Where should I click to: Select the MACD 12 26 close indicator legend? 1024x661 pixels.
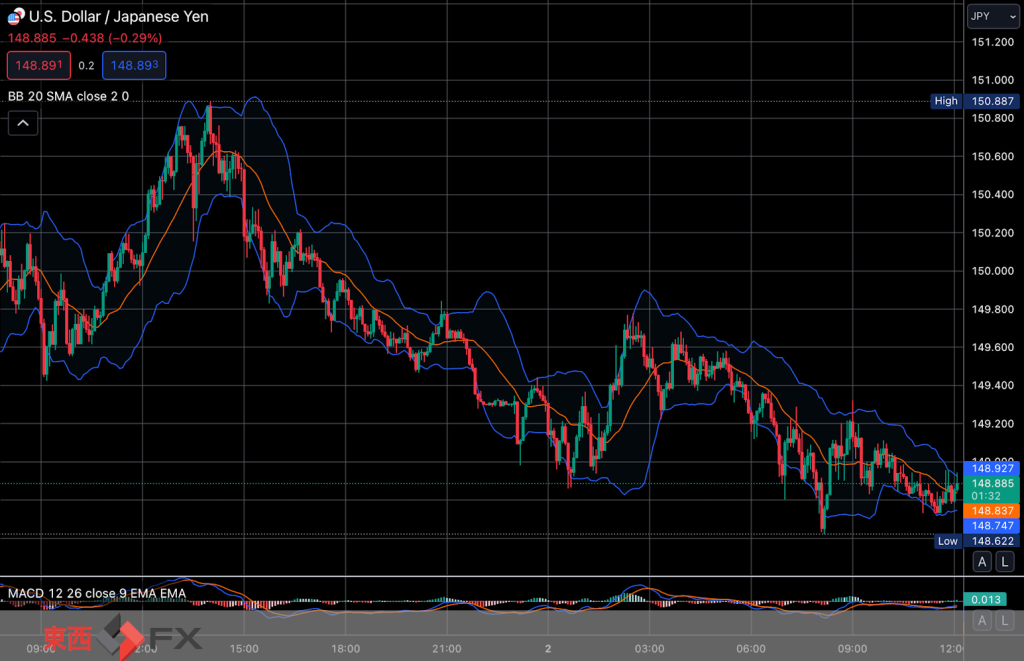pos(97,594)
